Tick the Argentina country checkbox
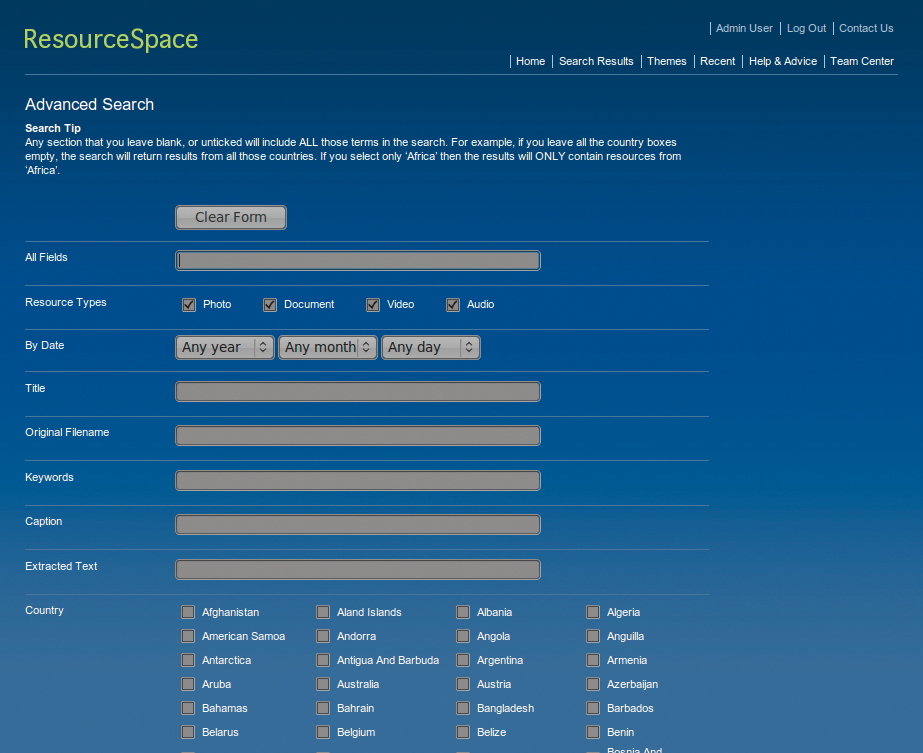 [463, 661]
